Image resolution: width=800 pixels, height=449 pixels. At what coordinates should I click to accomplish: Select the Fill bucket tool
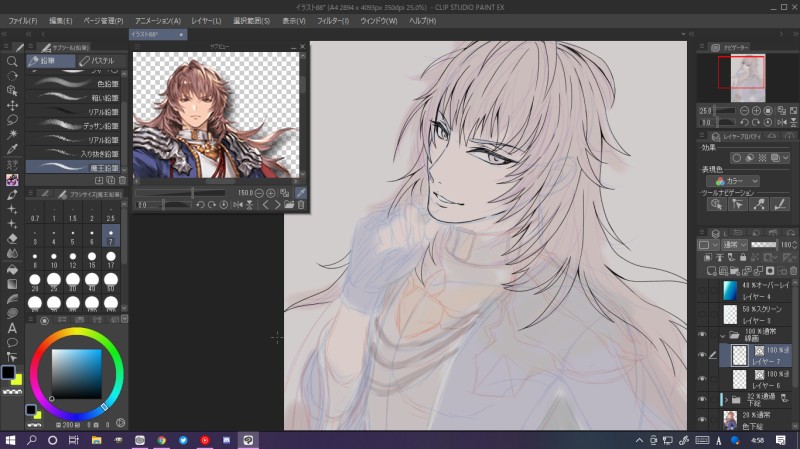12,269
